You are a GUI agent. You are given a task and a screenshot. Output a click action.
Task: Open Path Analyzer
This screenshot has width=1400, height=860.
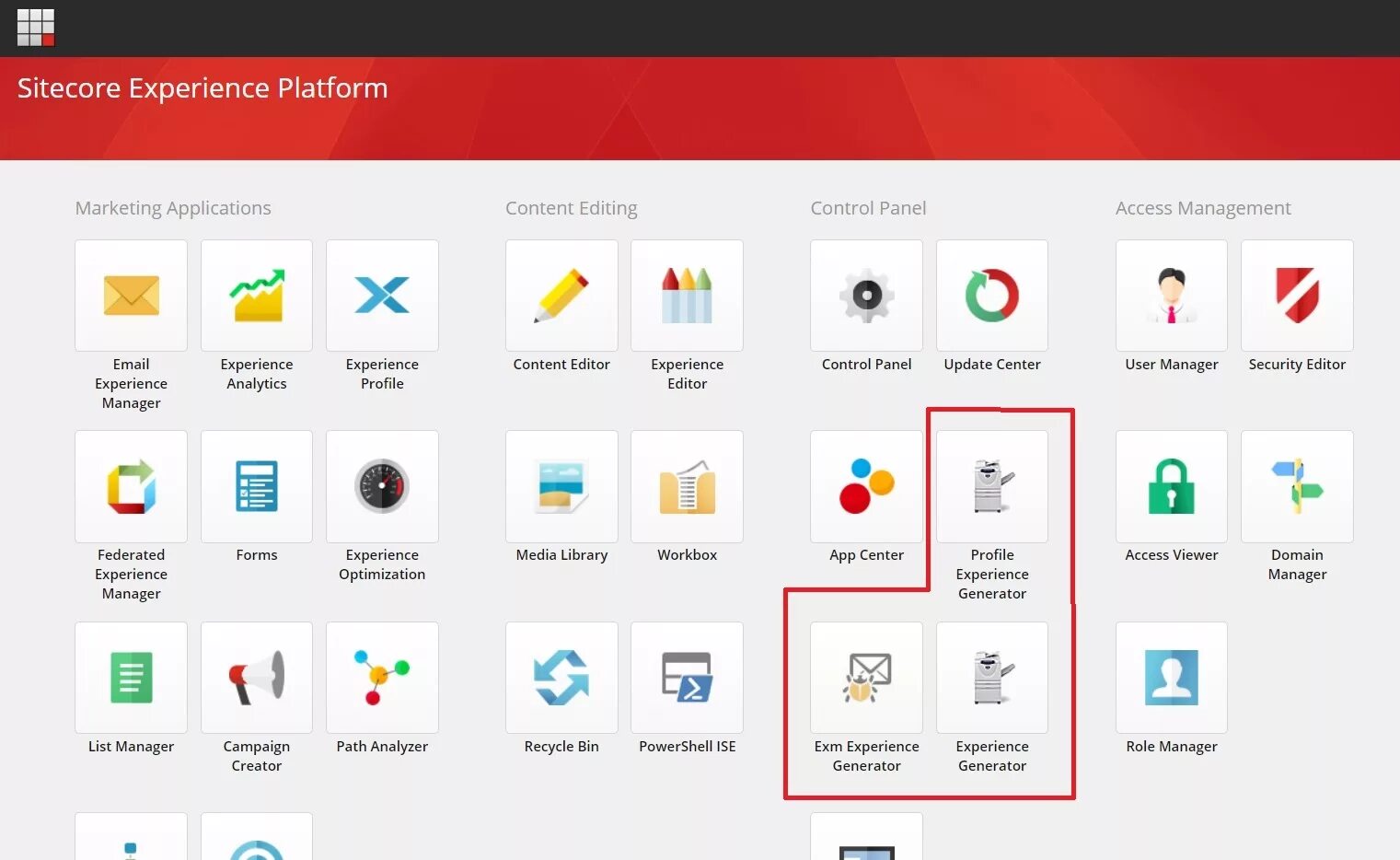click(382, 678)
